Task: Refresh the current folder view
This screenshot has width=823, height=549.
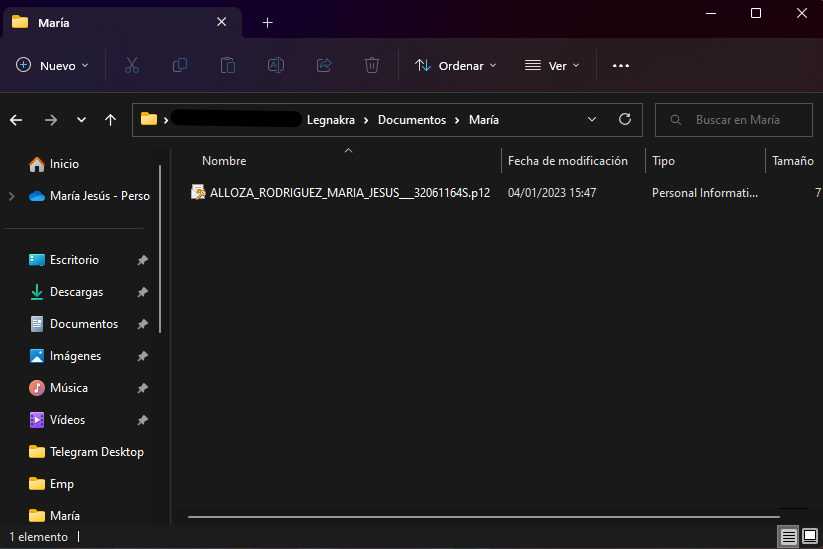Action: pyautogui.click(x=625, y=119)
